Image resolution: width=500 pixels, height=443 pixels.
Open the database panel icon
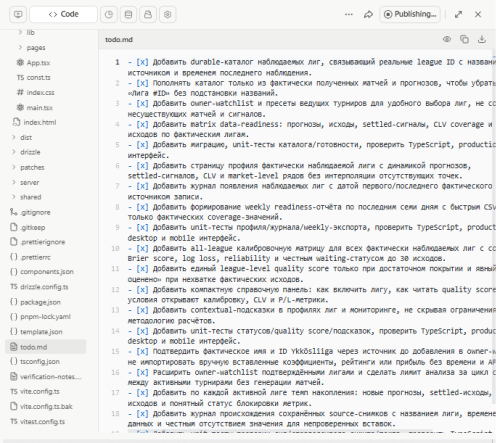(x=128, y=15)
